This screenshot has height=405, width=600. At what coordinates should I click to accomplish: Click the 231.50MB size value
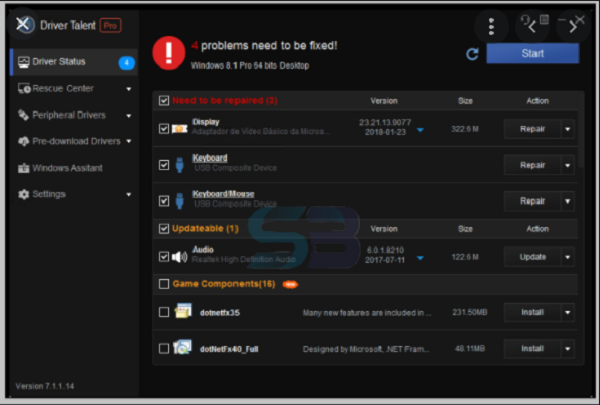470,312
